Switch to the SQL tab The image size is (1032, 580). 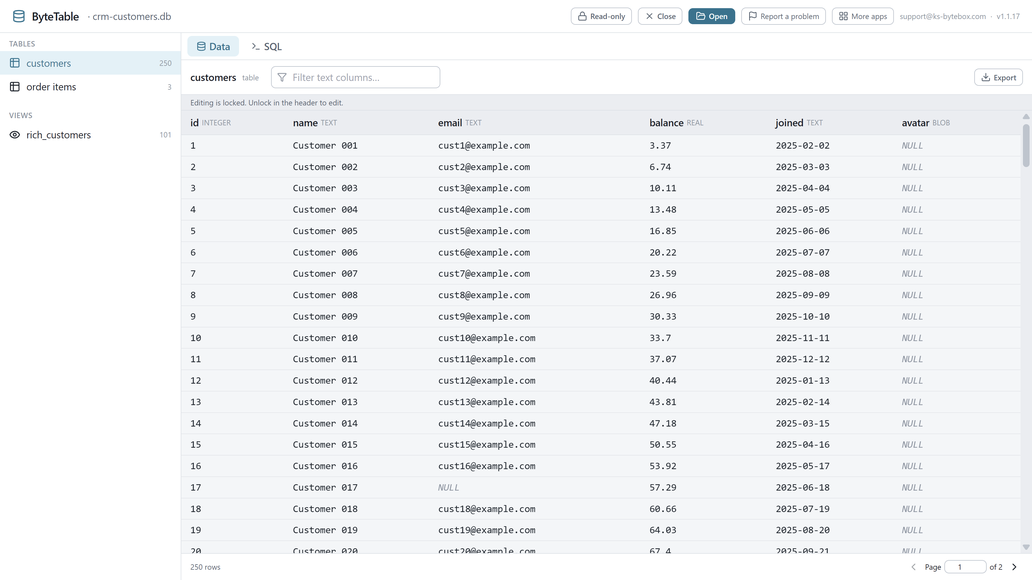tap(266, 47)
